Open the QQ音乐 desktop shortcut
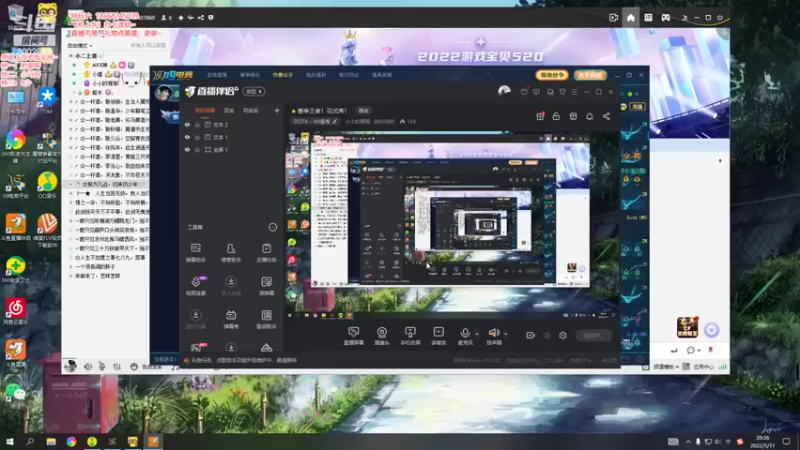This screenshot has width=800, height=450. click(47, 185)
